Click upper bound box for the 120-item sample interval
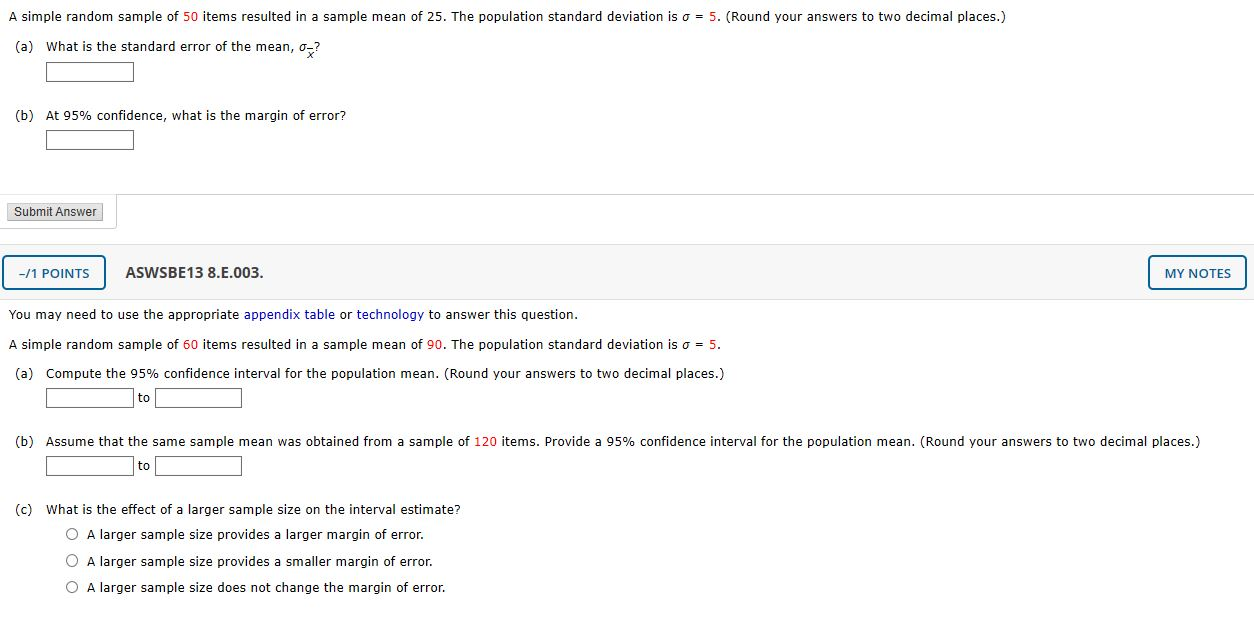Viewport: 1254px width, 635px height. (x=198, y=465)
